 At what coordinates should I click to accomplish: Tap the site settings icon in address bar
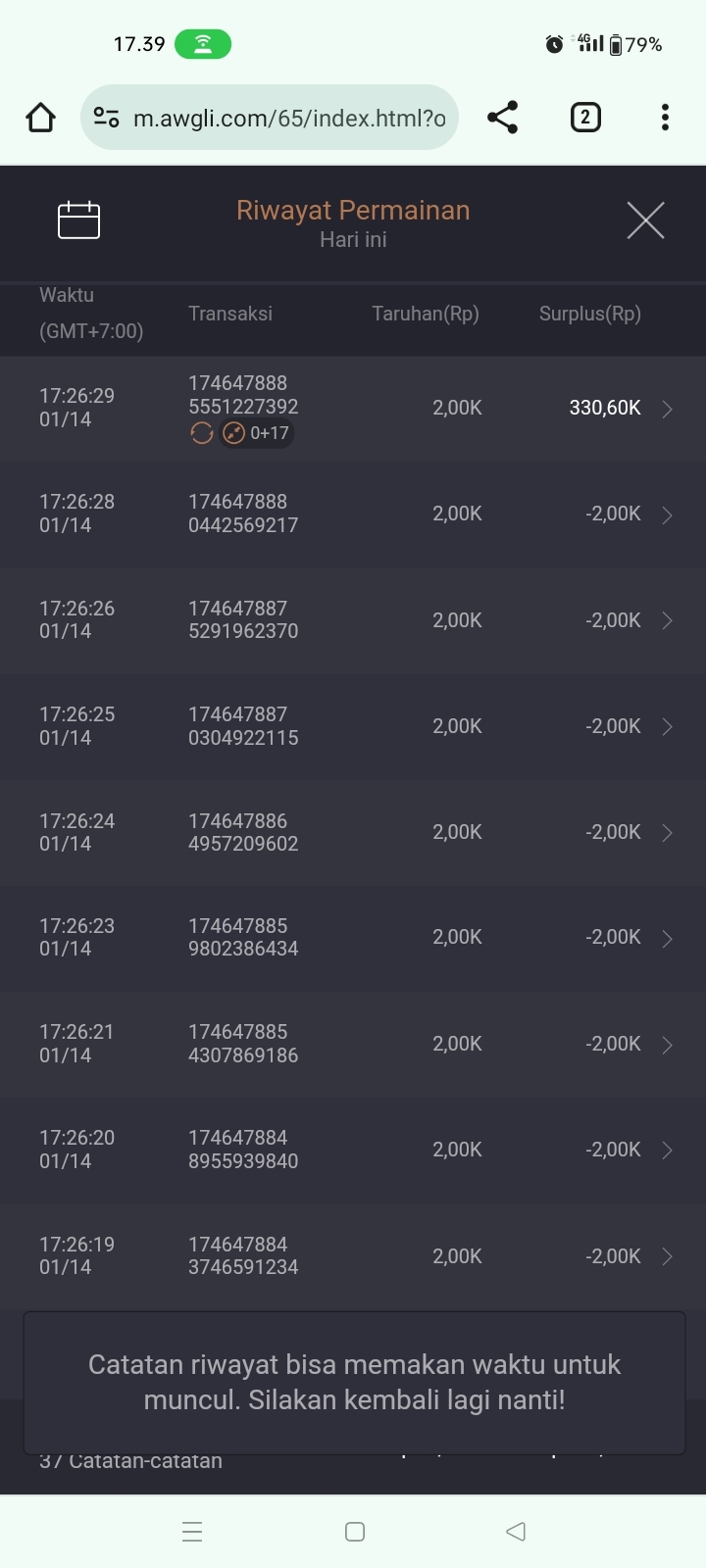click(106, 118)
